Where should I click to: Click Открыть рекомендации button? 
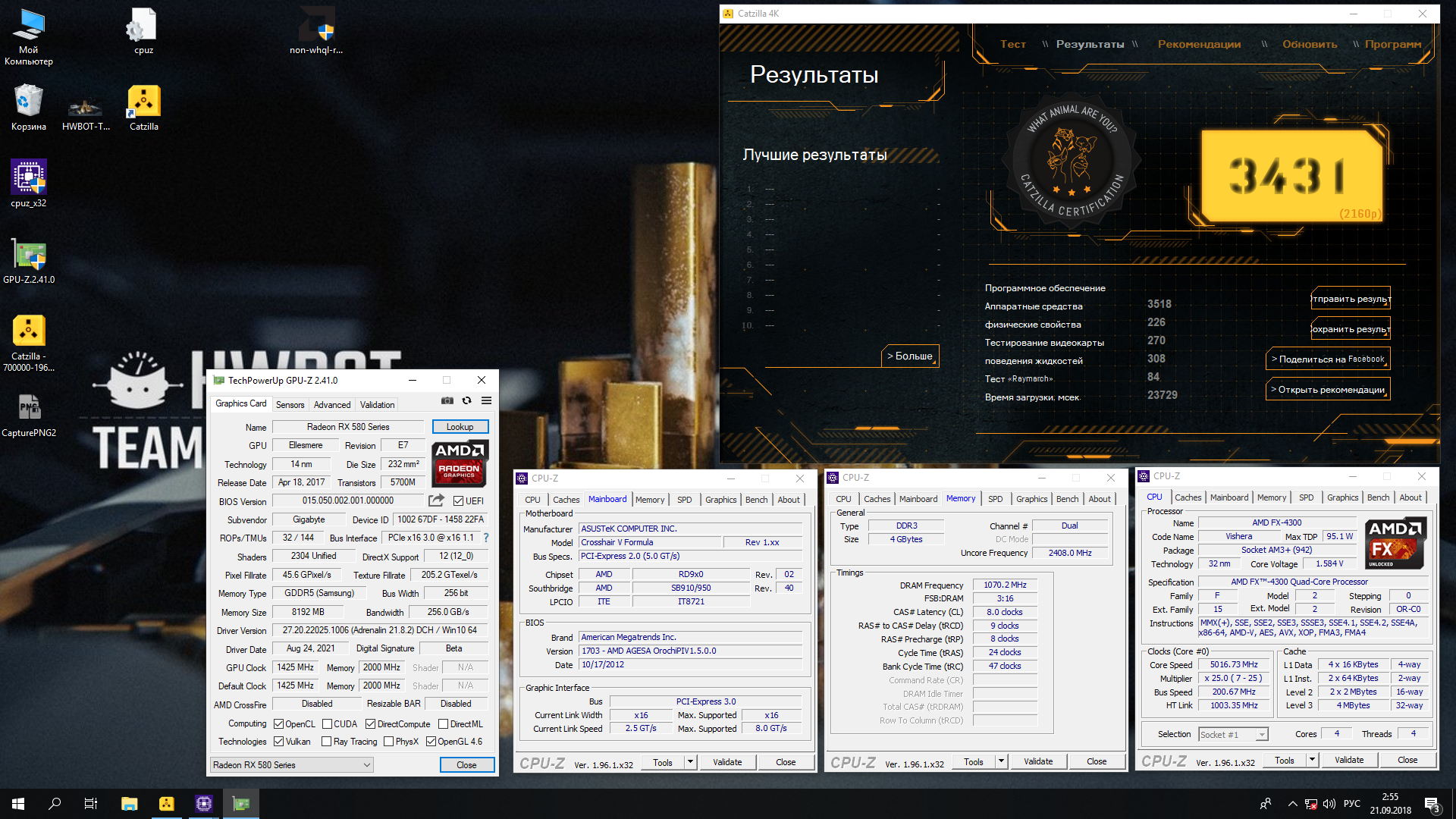click(1328, 389)
